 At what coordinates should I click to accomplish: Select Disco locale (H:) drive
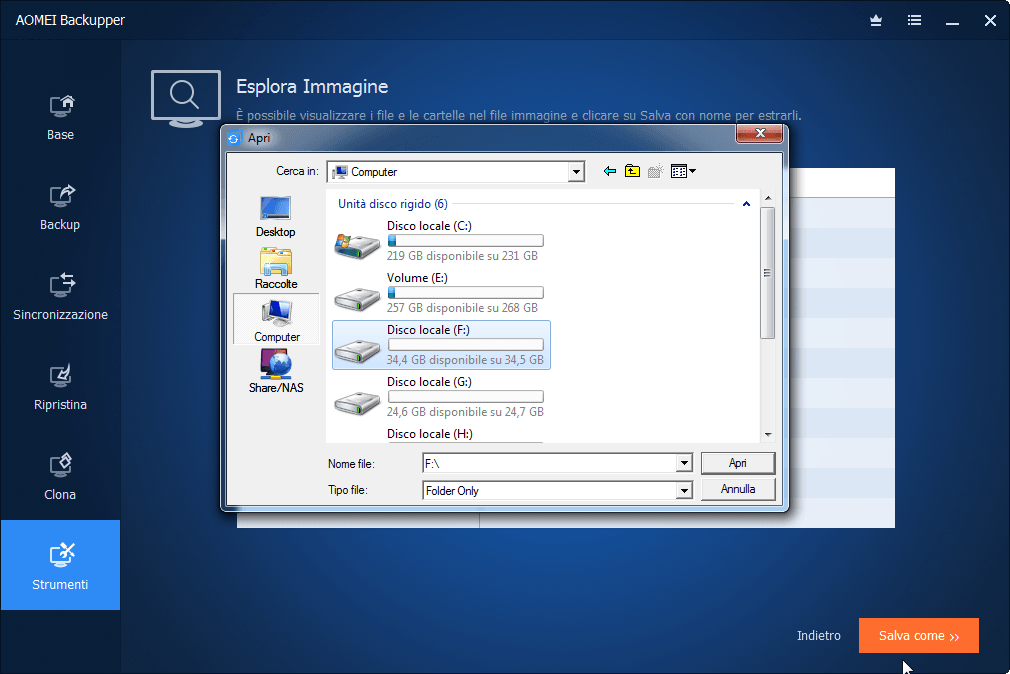tap(441, 435)
